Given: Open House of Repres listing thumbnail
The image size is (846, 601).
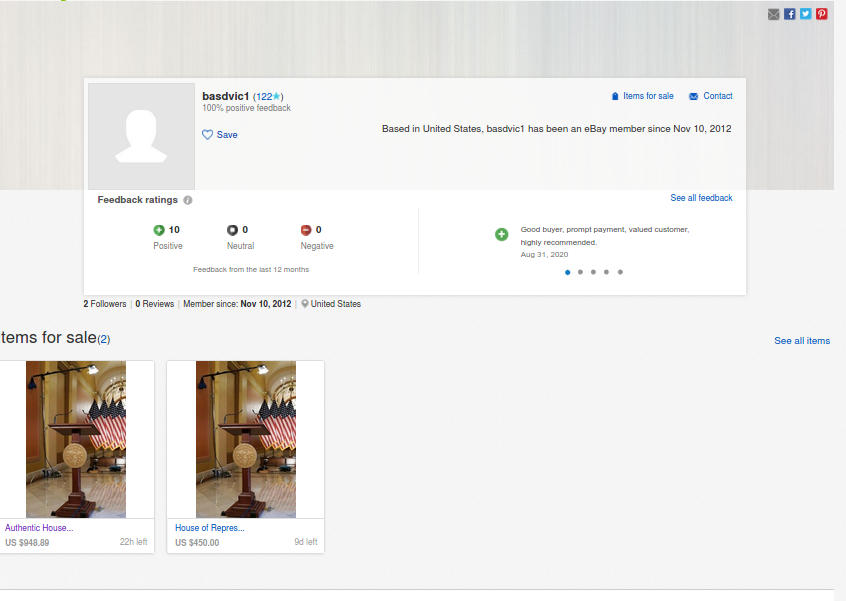Looking at the screenshot, I should click(245, 439).
